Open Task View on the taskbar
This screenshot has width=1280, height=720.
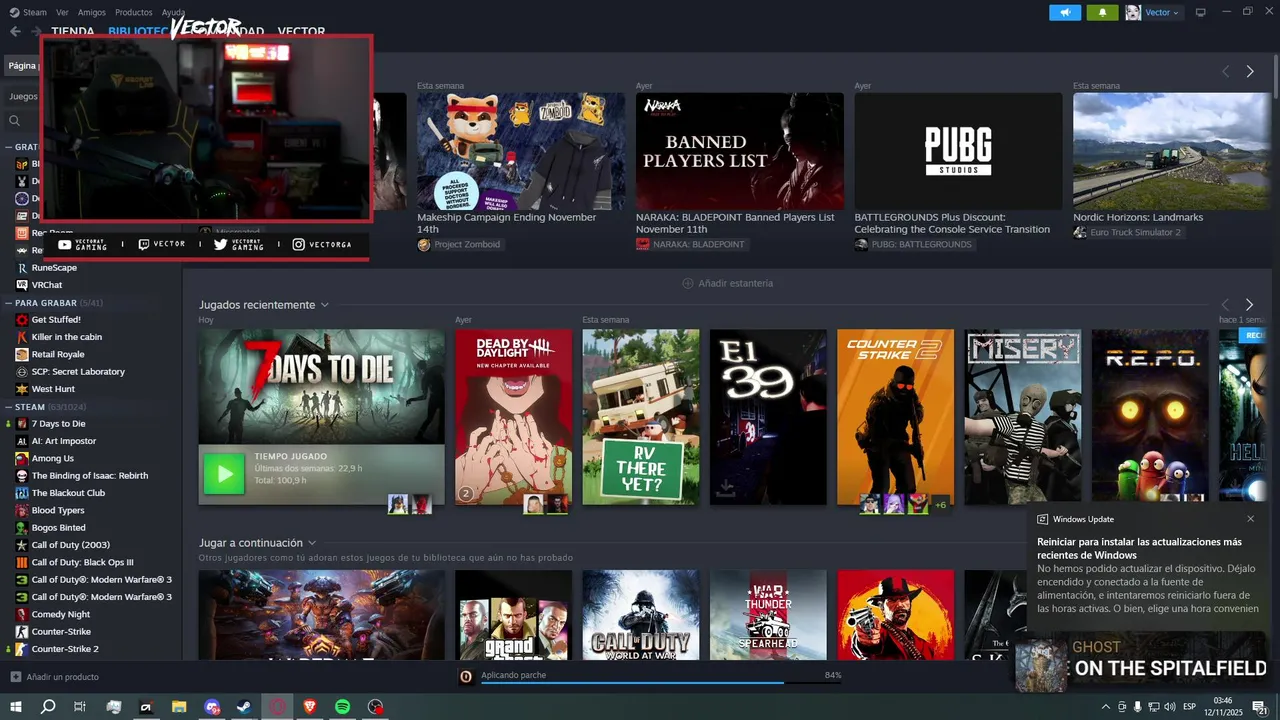tap(80, 706)
